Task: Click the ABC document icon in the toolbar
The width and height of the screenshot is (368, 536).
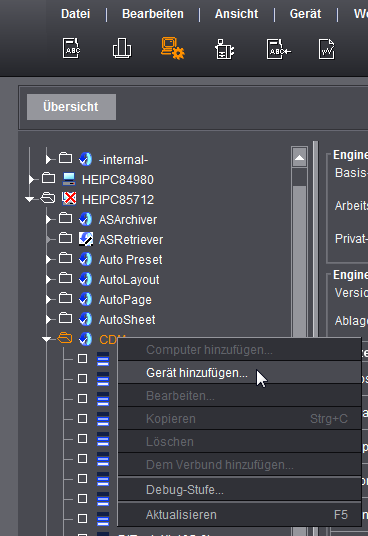Action: pyautogui.click(x=71, y=49)
